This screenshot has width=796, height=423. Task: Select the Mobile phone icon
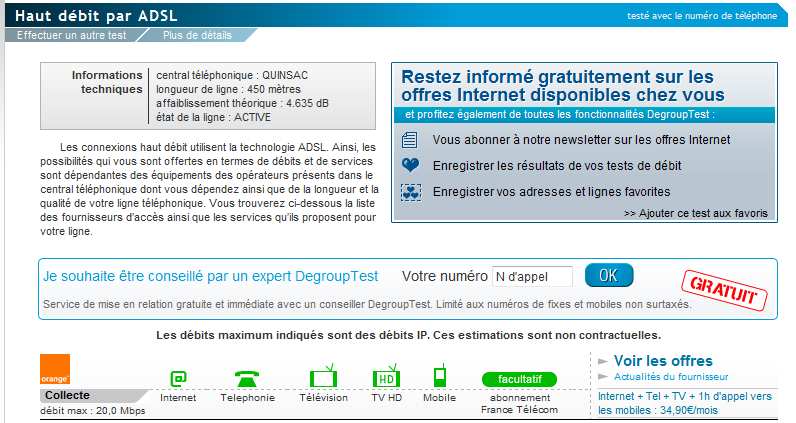(440, 376)
